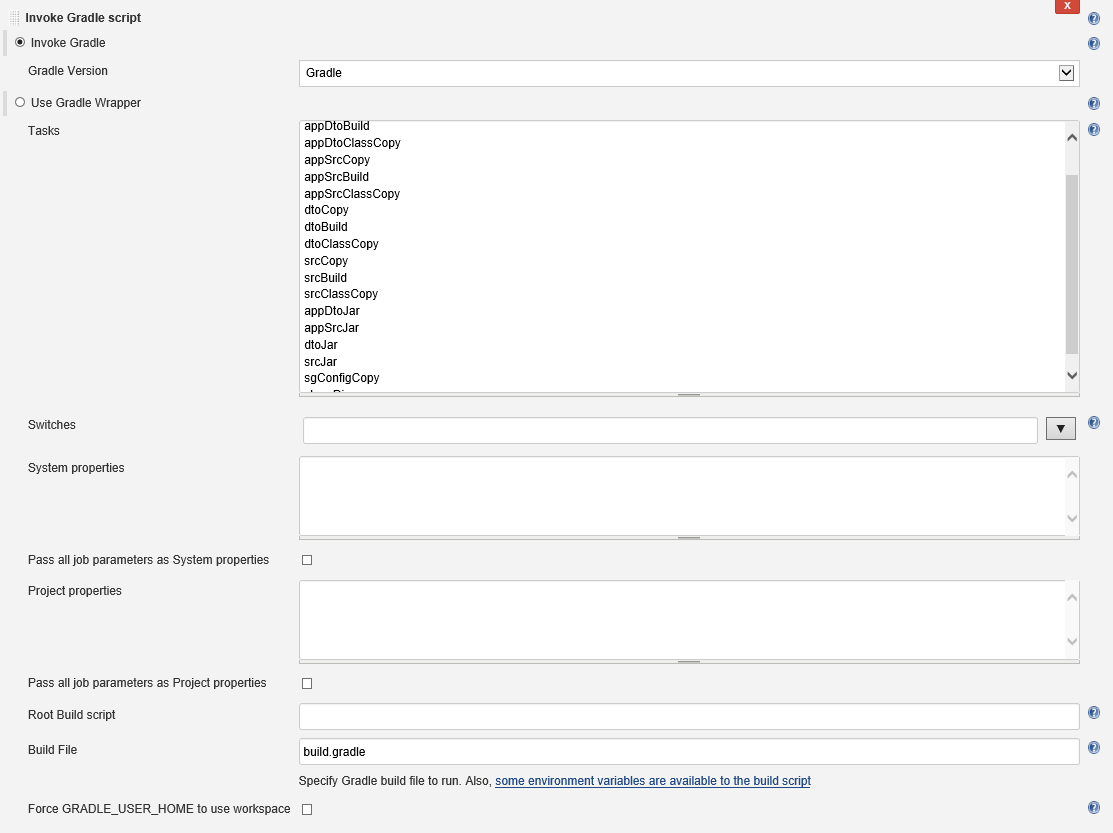Click appSrcJar task line
Screen dimensions: 1113x833
(x=331, y=328)
